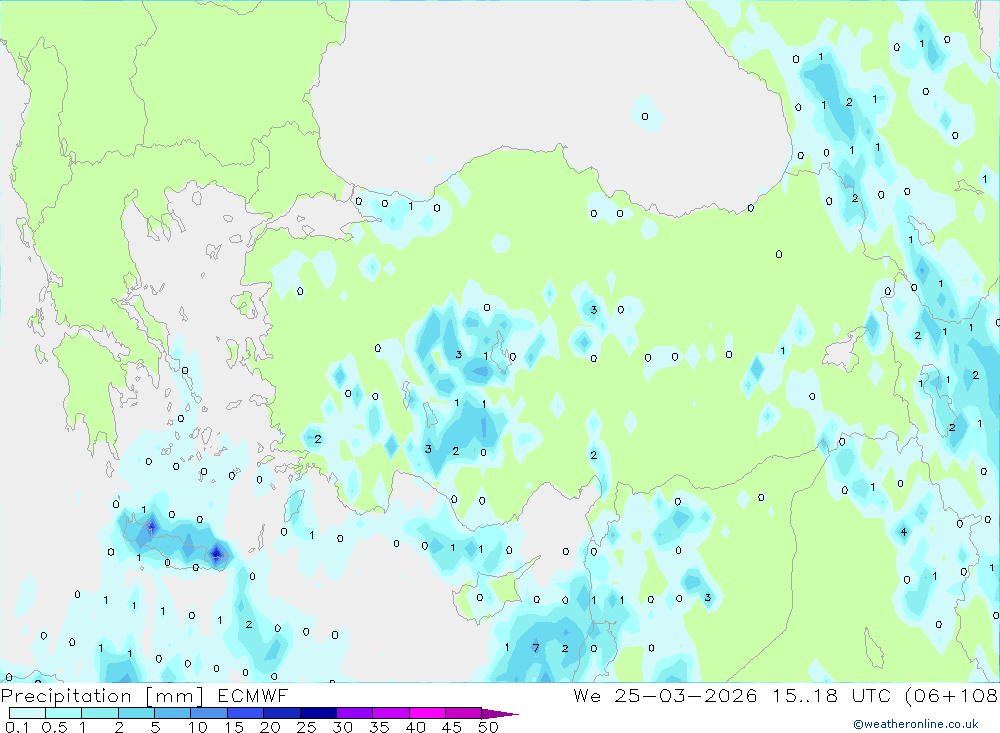Click the '35' legend scale label
This screenshot has width=1000, height=733.
(379, 727)
